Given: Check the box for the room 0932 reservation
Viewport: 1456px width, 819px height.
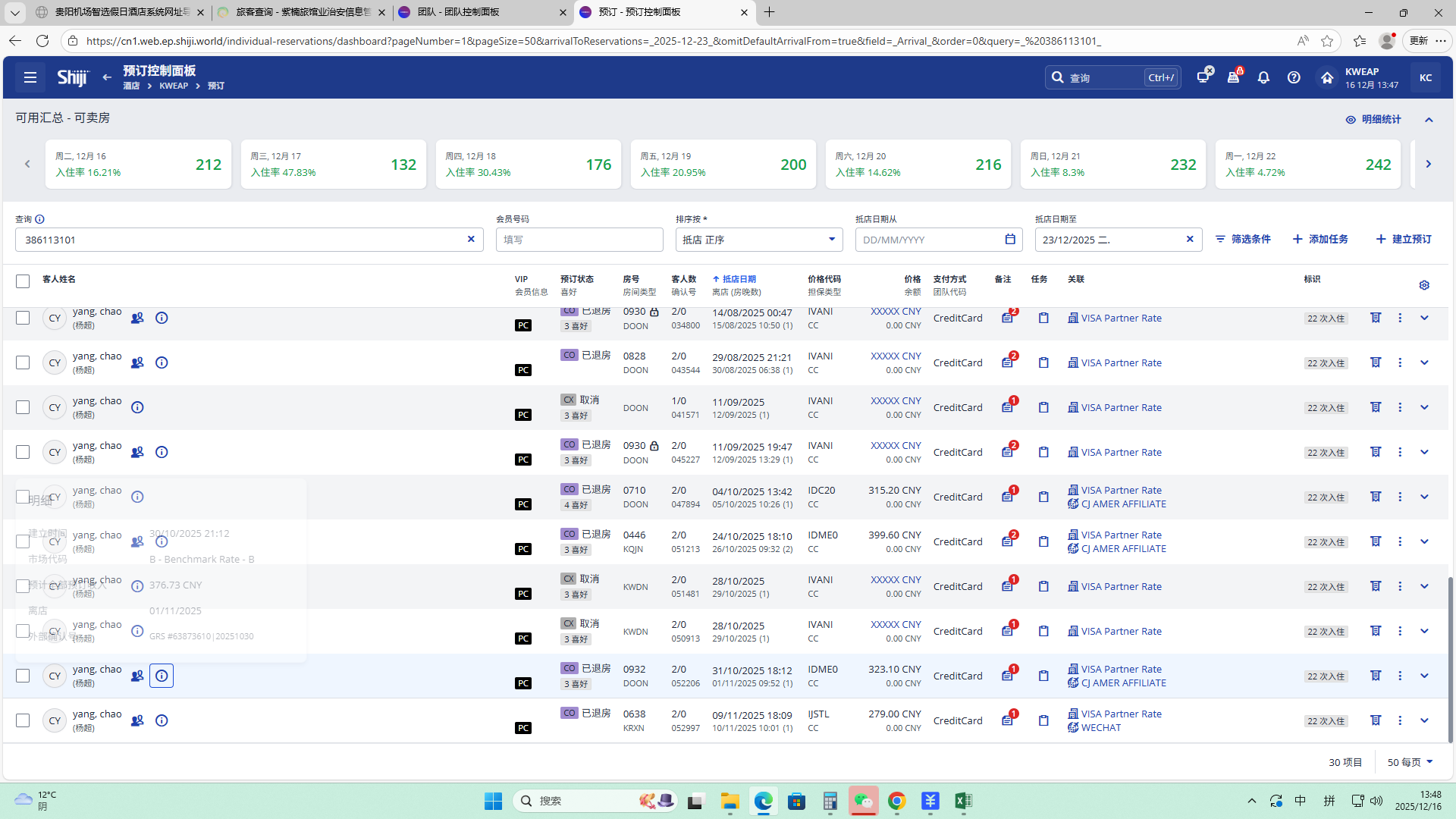Looking at the screenshot, I should (23, 676).
